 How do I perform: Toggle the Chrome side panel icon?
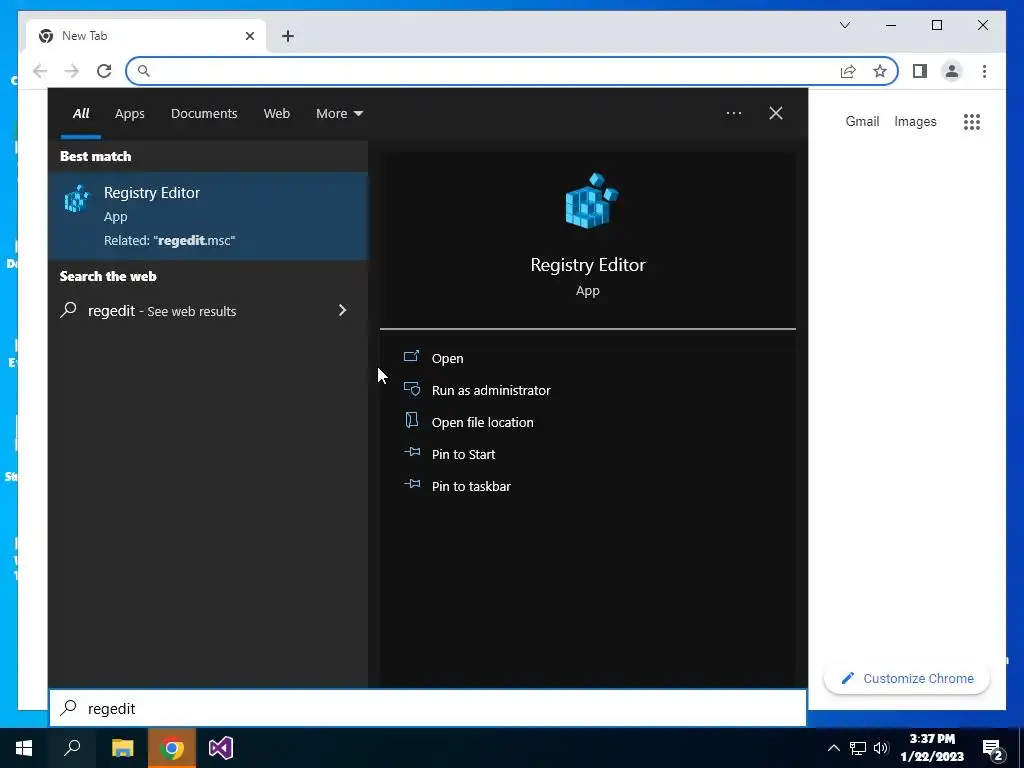tap(920, 71)
